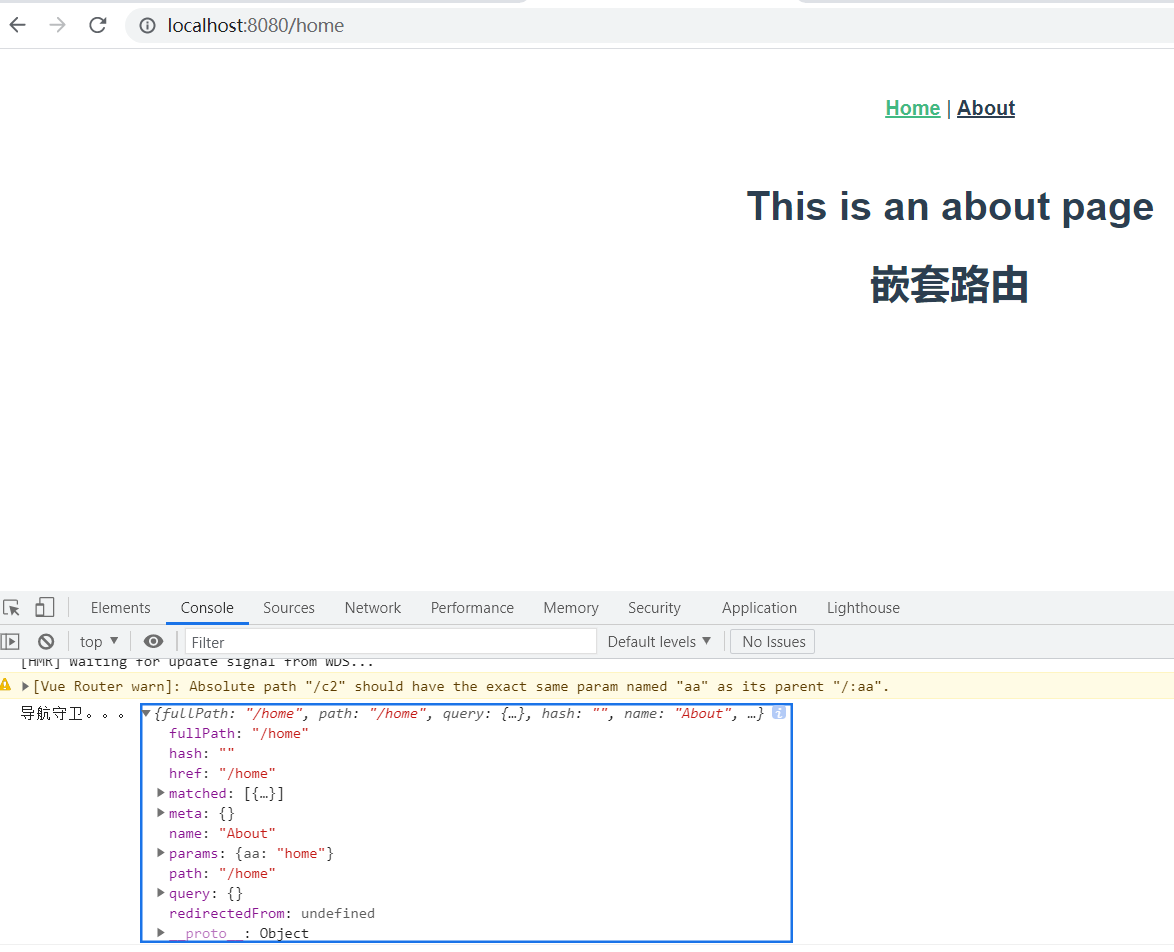Expand the __proto__ Object entry
The height and width of the screenshot is (952, 1174).
pos(160,933)
